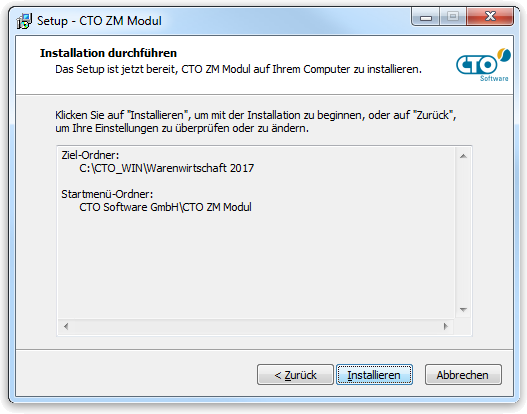Viewport: 527px width, 414px height.
Task: Click the Installation durchführen heading
Action: (108, 53)
